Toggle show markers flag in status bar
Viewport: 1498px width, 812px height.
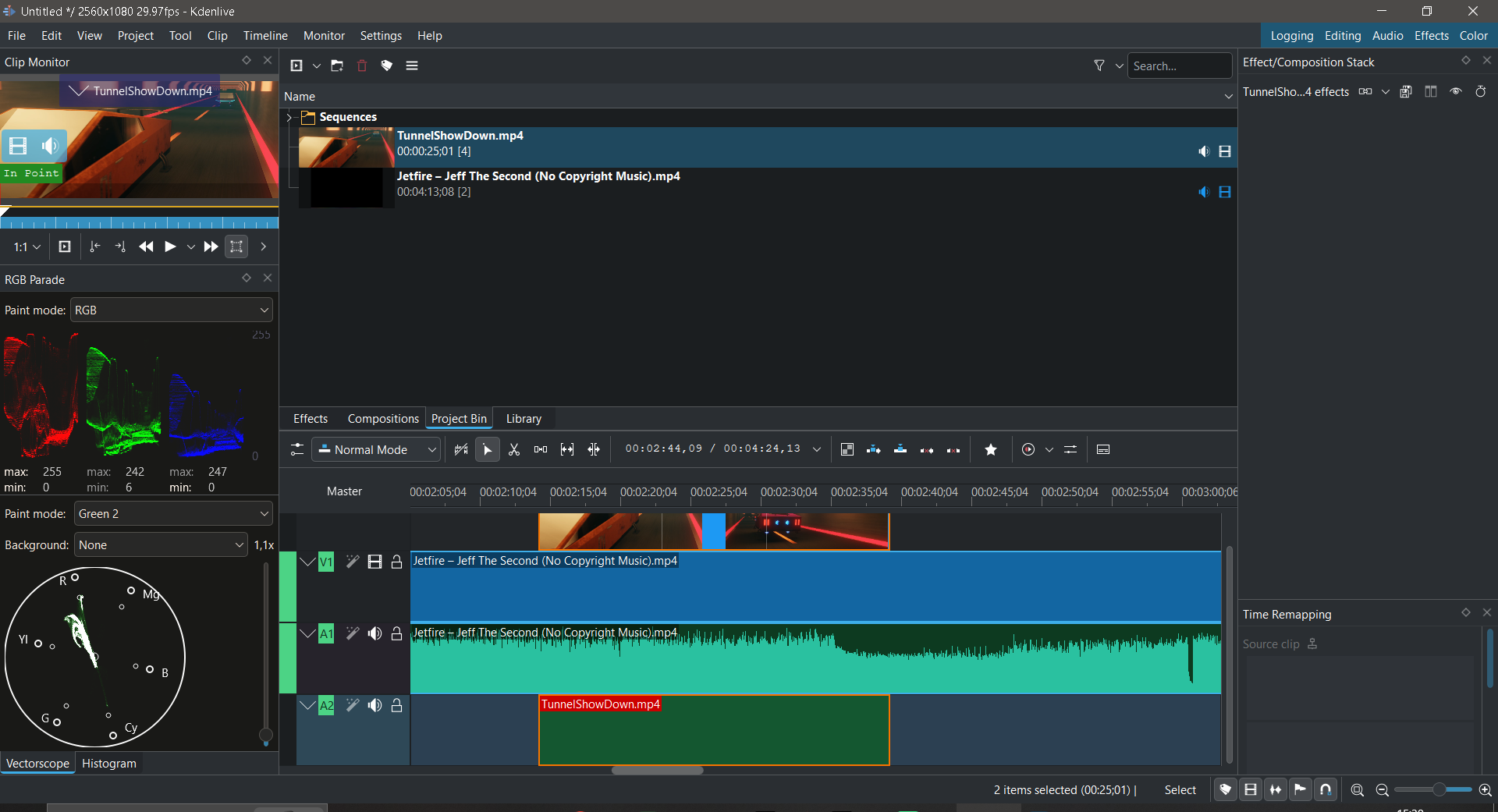point(1301,790)
